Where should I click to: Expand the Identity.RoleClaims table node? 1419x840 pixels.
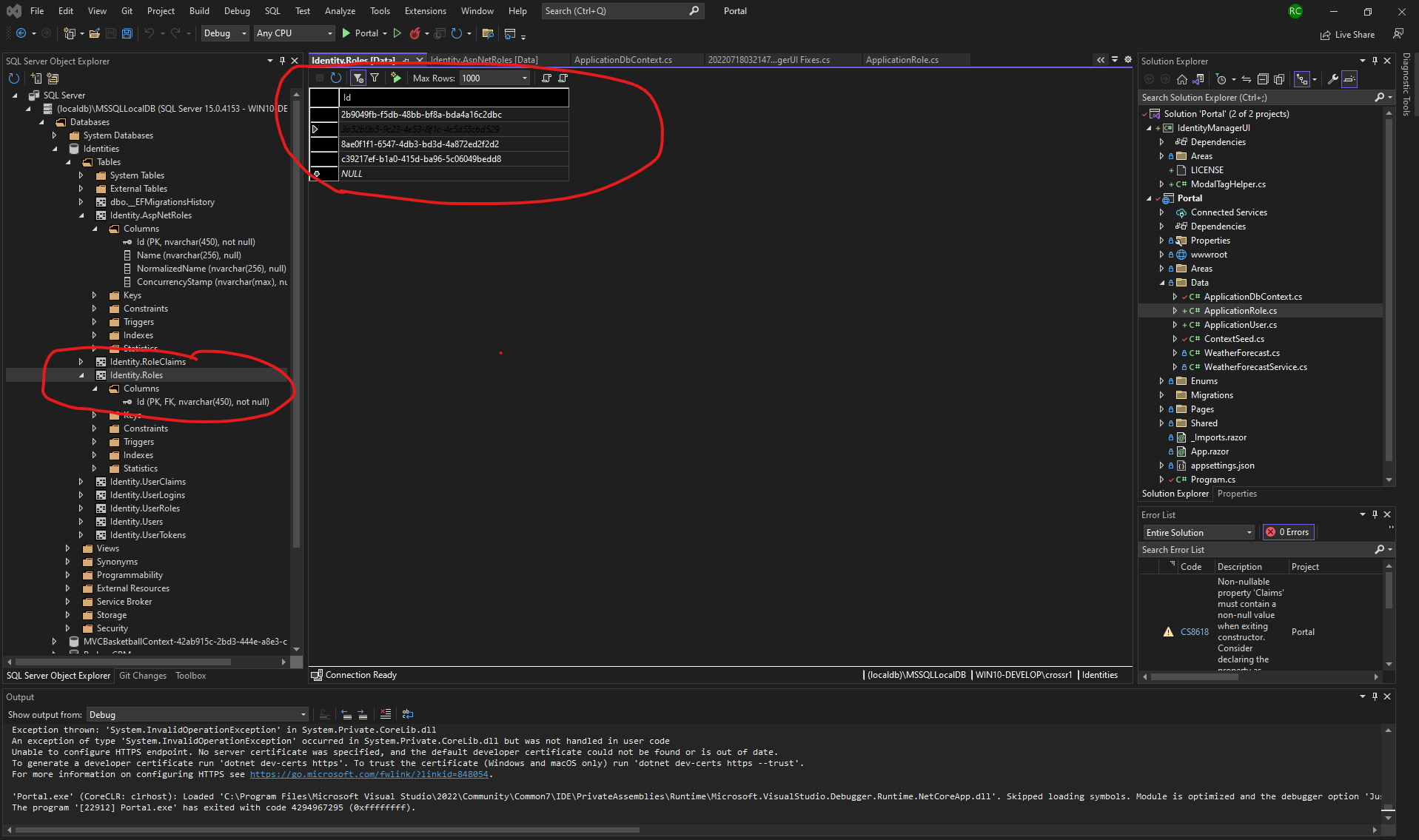click(81, 362)
